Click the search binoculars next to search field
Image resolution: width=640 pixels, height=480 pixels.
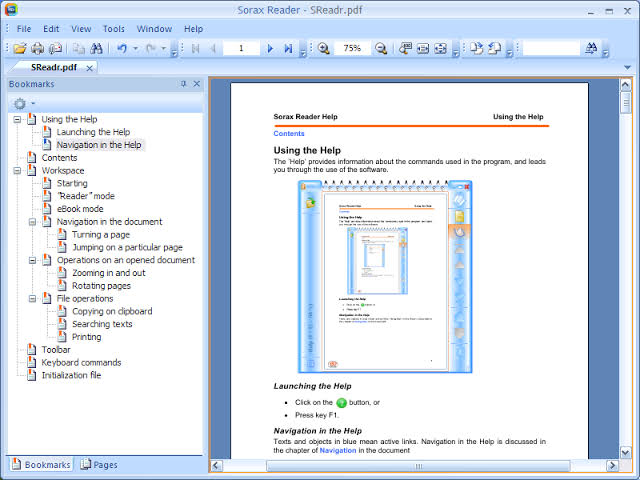point(591,49)
